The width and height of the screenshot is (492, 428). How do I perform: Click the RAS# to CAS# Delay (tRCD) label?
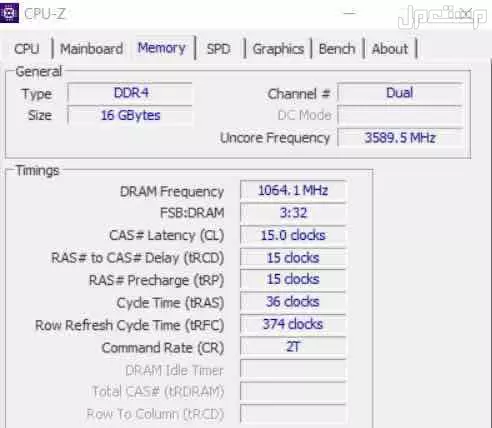(137, 258)
